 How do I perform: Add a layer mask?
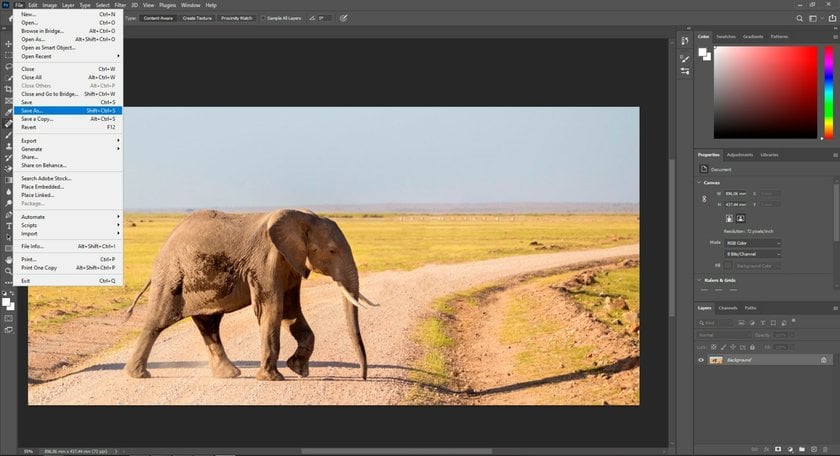[778, 449]
